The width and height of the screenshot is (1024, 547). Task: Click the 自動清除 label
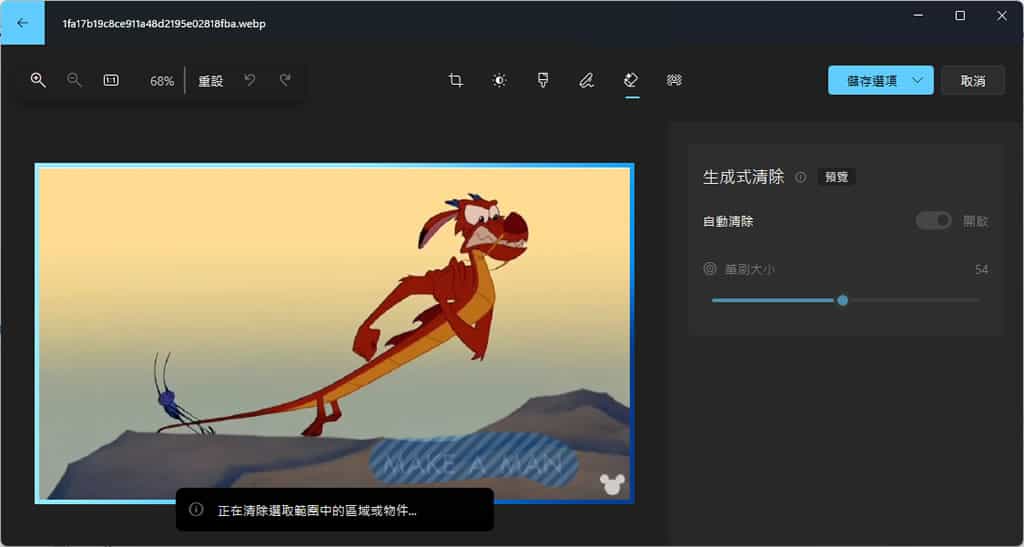(728, 221)
